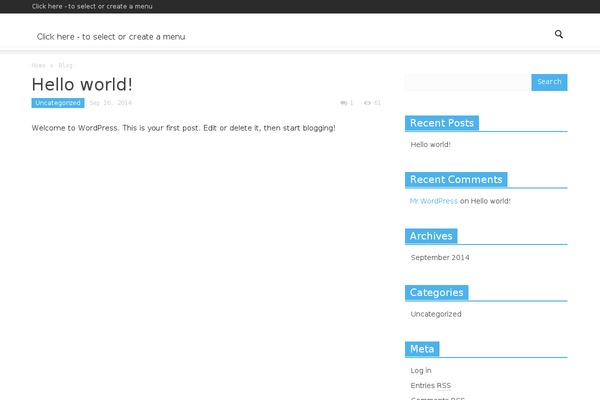Viewport: 600px width, 400px height.
Task: Open 'Hello world!' under Recent Posts
Action: pos(430,145)
